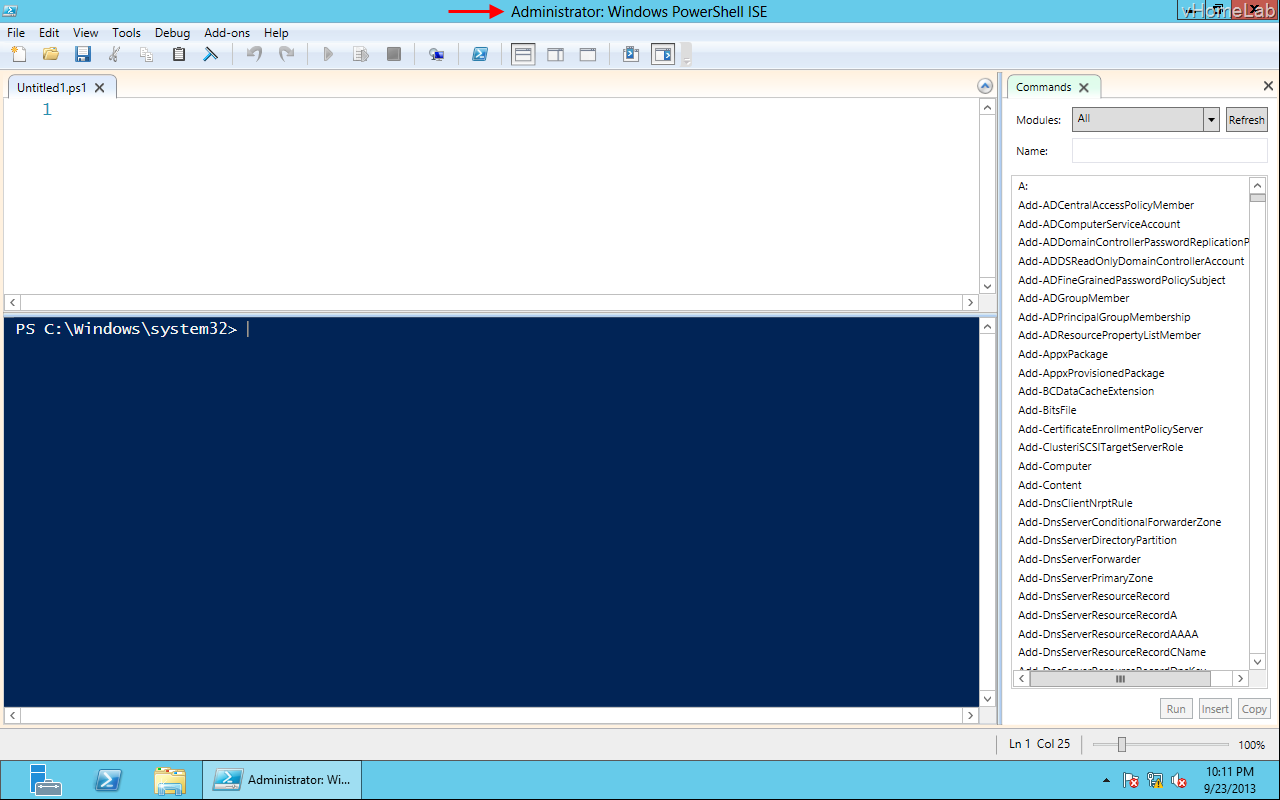This screenshot has height=800, width=1280.
Task: Click the Refresh button in Commands pane
Action: [x=1246, y=120]
